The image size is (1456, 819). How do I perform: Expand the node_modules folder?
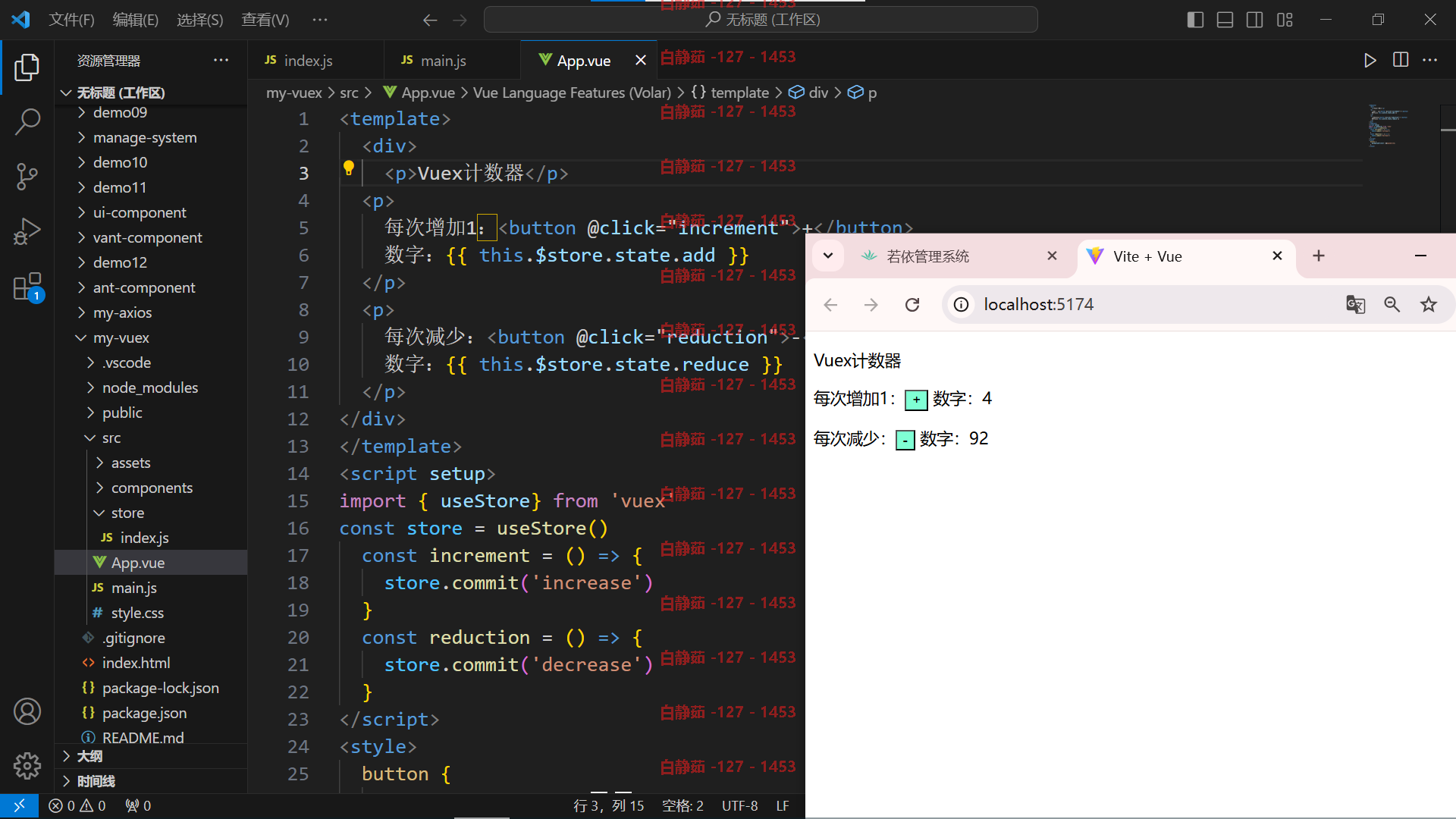pos(150,388)
